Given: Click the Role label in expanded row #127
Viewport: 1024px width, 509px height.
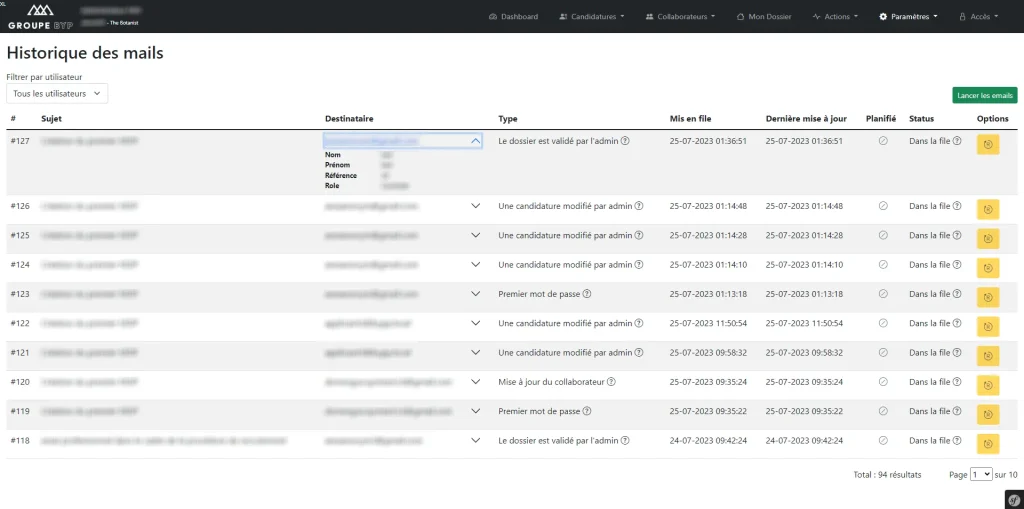Looking at the screenshot, I should point(332,186).
